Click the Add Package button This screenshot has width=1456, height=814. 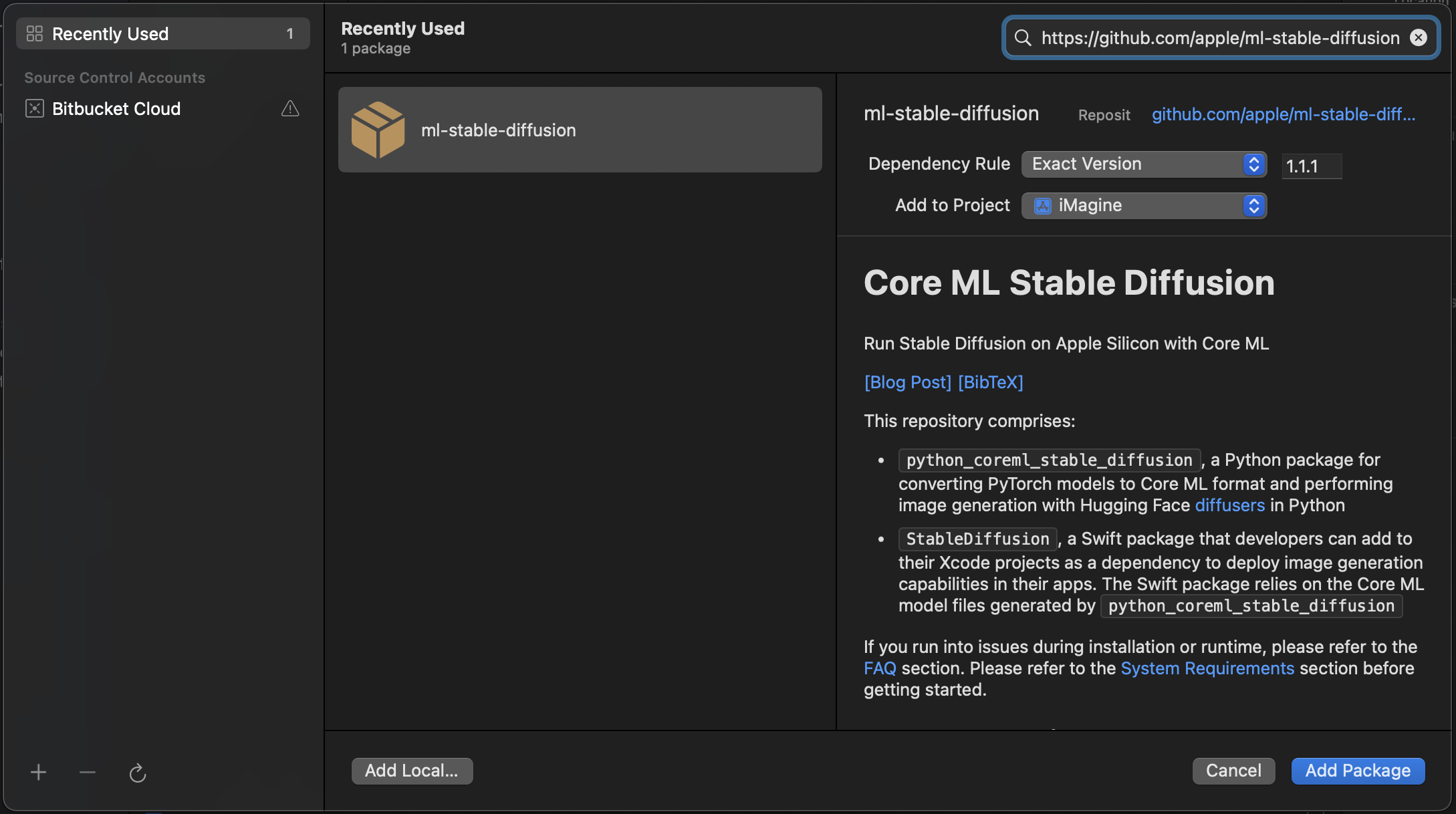tap(1358, 771)
